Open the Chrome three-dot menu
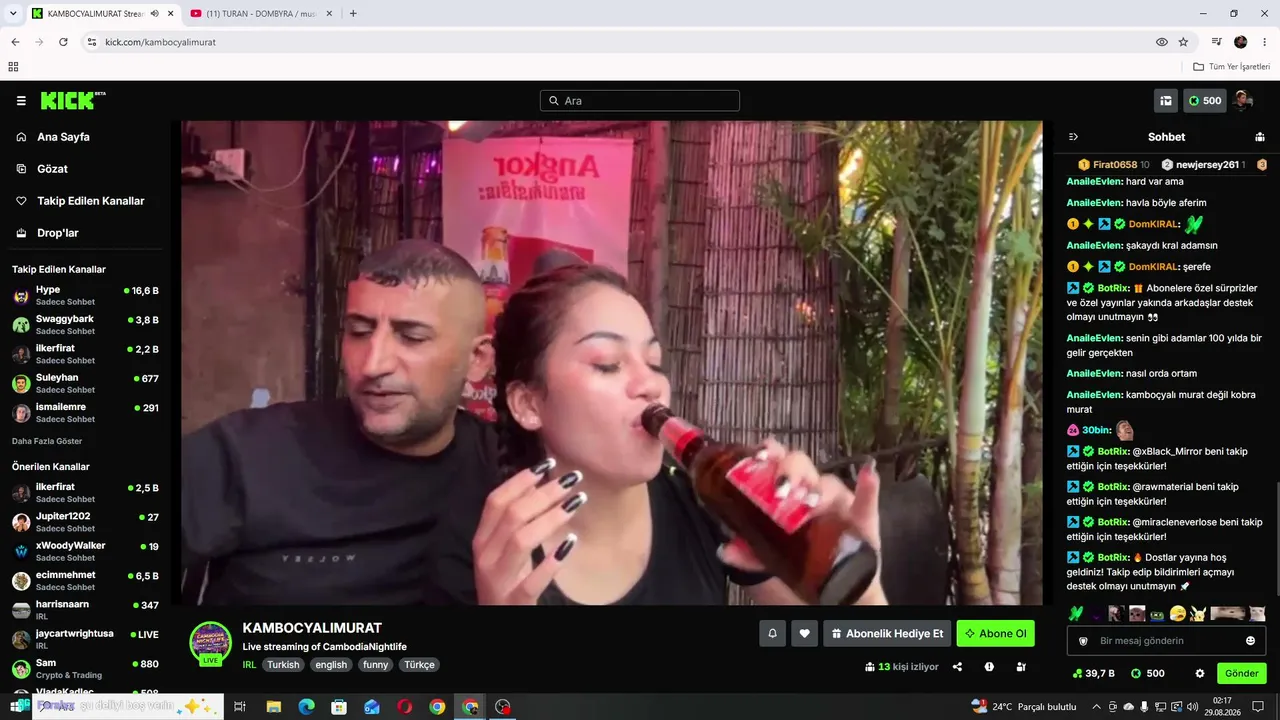Viewport: 1280px width, 720px height. pyautogui.click(x=1265, y=42)
